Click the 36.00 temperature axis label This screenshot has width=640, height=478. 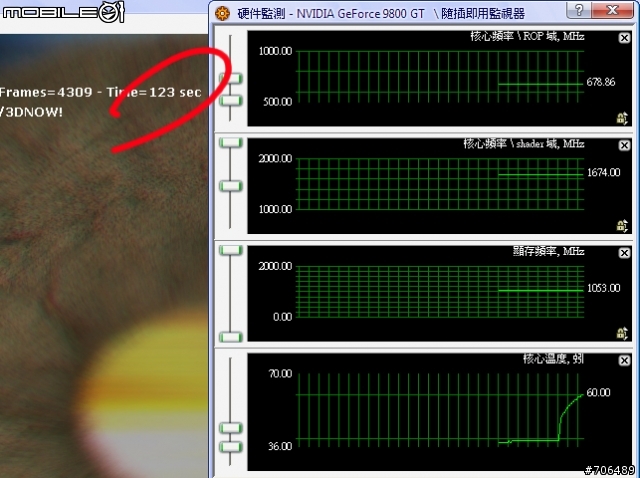[280, 446]
